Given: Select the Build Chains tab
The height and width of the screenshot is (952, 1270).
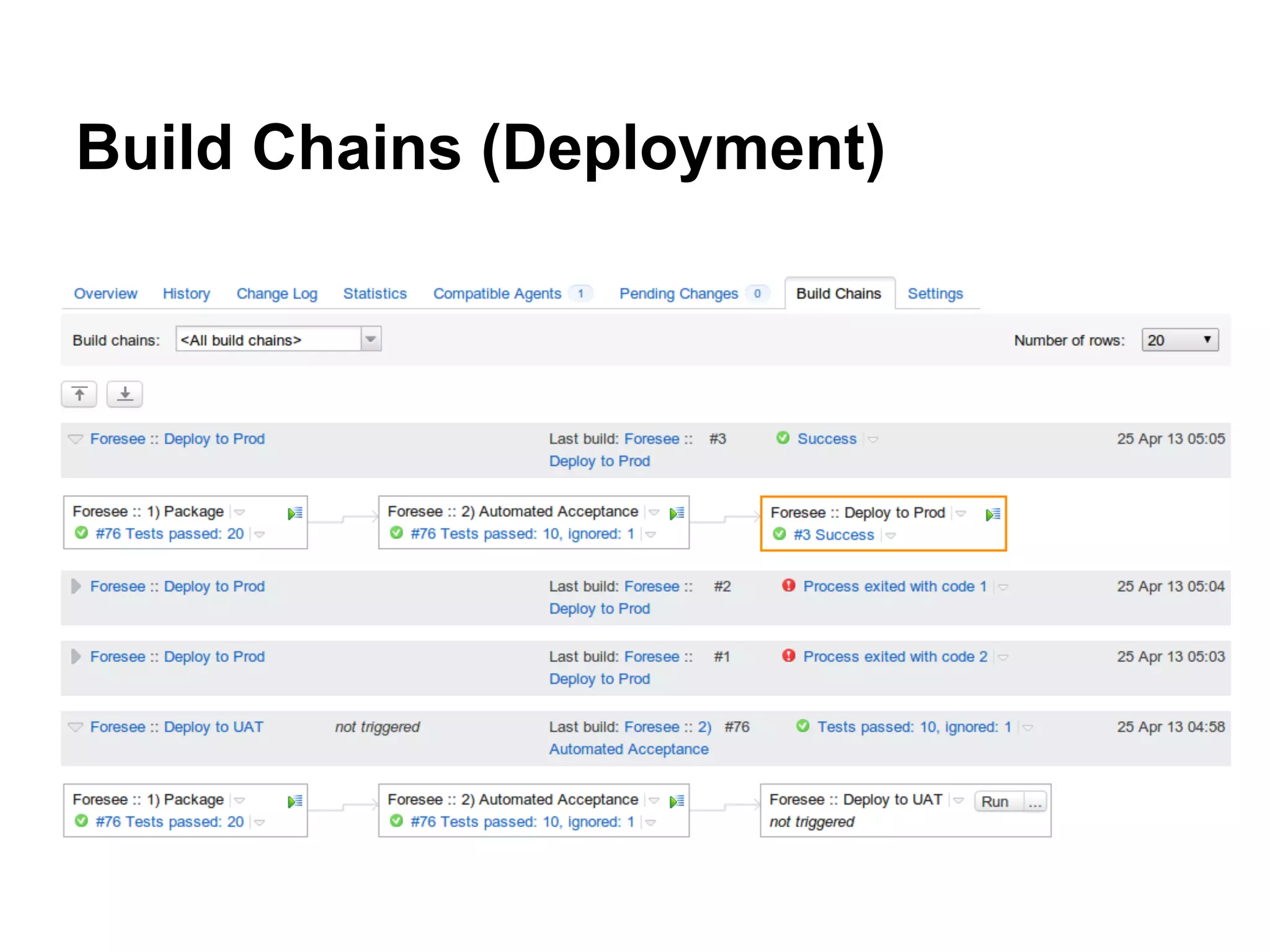Looking at the screenshot, I should [x=839, y=293].
